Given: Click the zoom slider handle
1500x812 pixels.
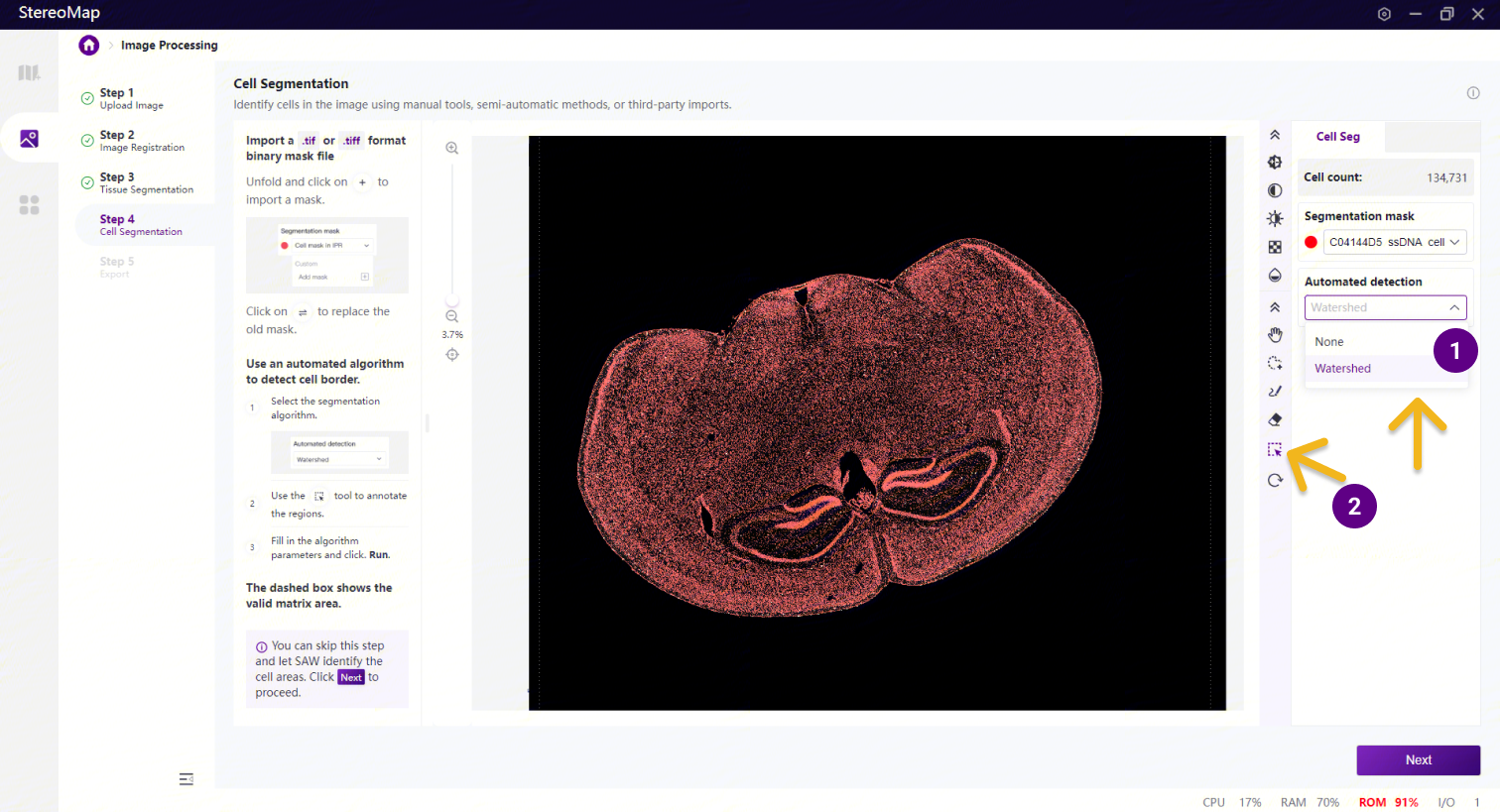Looking at the screenshot, I should (451, 299).
